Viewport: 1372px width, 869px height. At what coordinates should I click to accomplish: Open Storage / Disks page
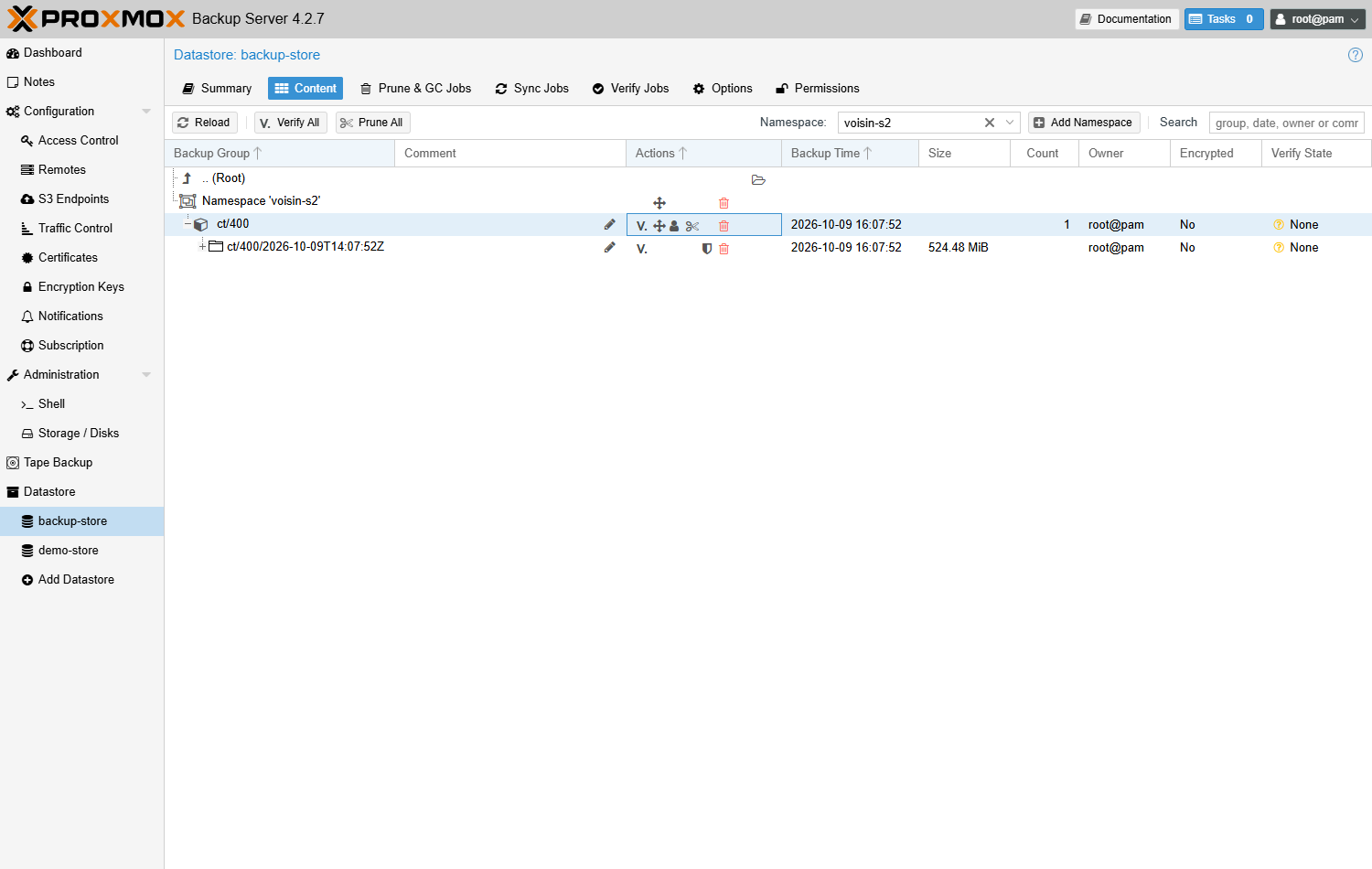click(x=81, y=434)
